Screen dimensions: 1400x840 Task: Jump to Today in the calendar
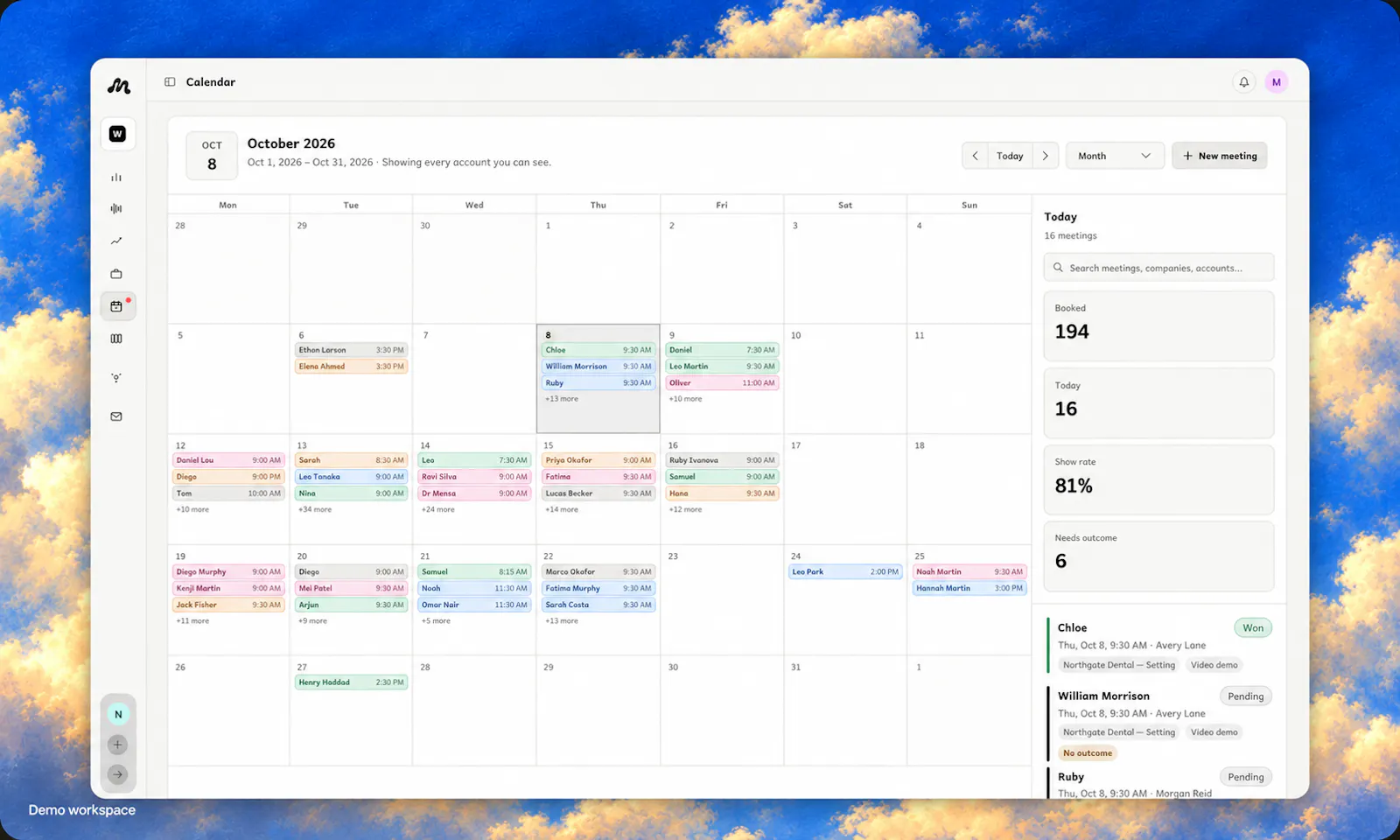coord(1010,156)
